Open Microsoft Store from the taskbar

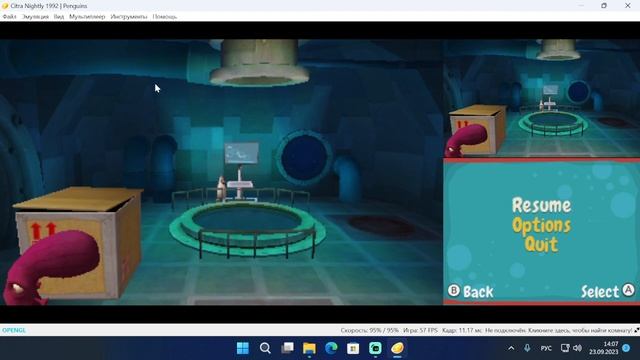point(353,348)
